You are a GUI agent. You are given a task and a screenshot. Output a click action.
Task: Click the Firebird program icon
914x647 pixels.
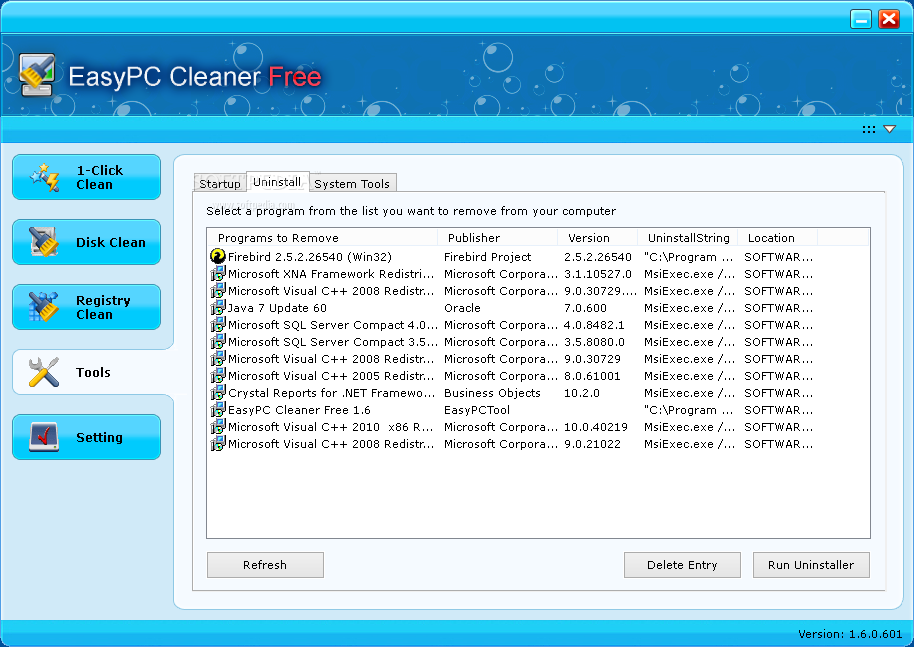217,256
